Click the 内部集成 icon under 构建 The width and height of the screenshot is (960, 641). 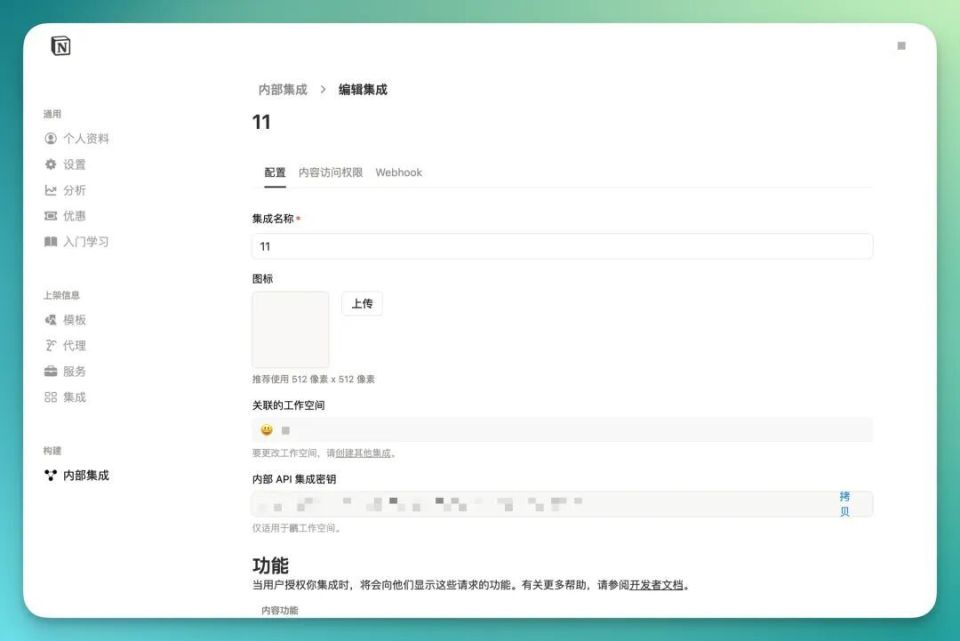coord(50,476)
